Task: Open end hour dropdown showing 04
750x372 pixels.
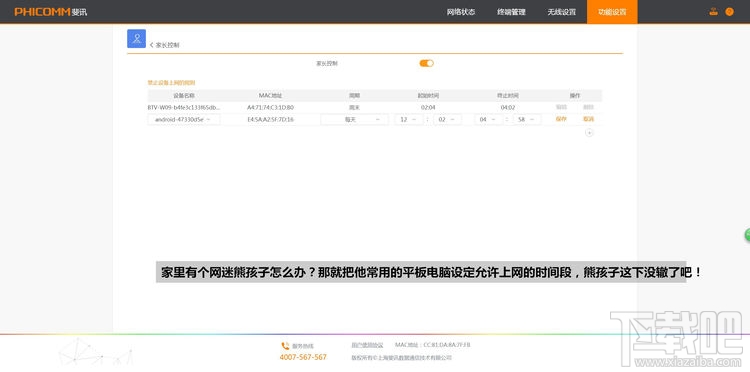Action: [x=489, y=120]
